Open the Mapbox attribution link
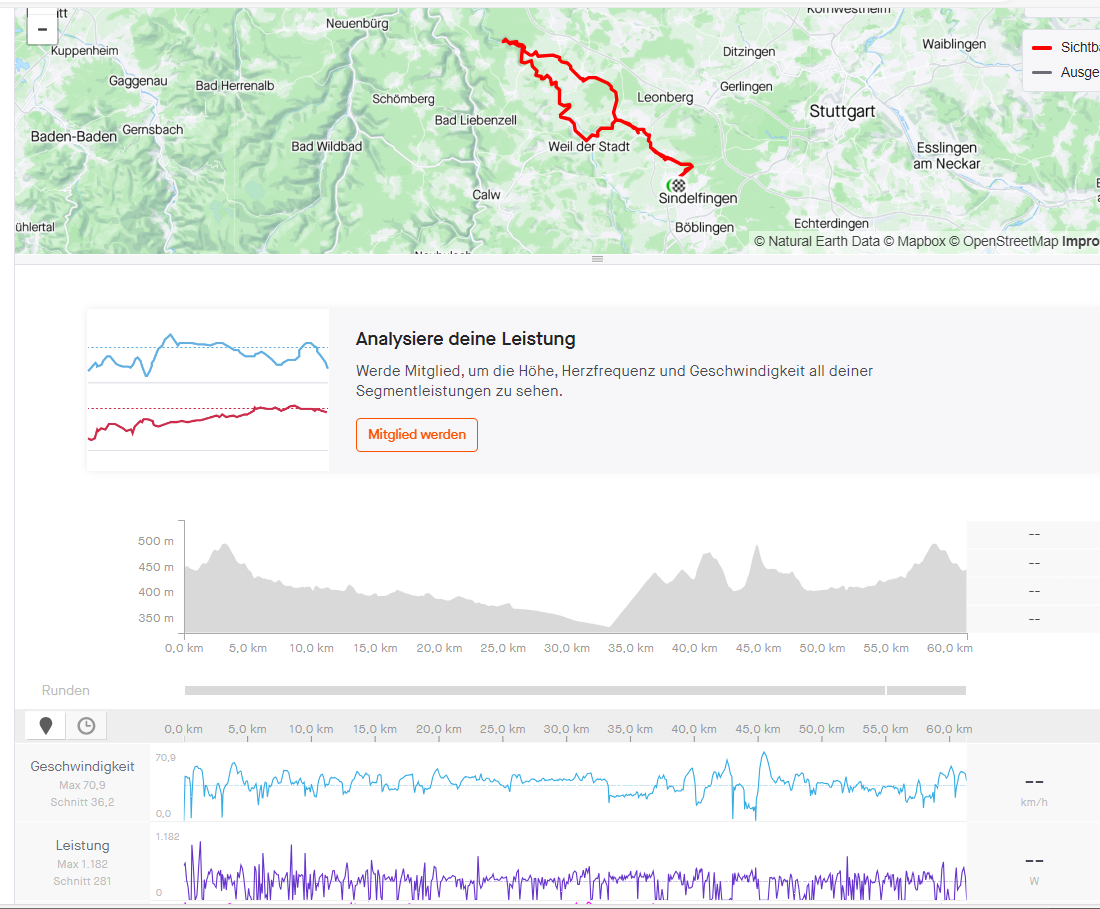The height and width of the screenshot is (909, 1100). 915,241
